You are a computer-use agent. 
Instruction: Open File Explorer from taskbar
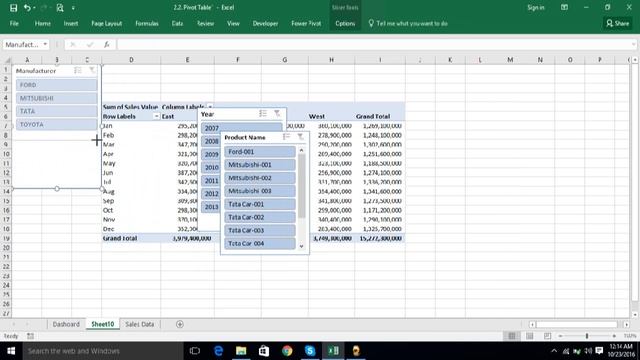241,351
